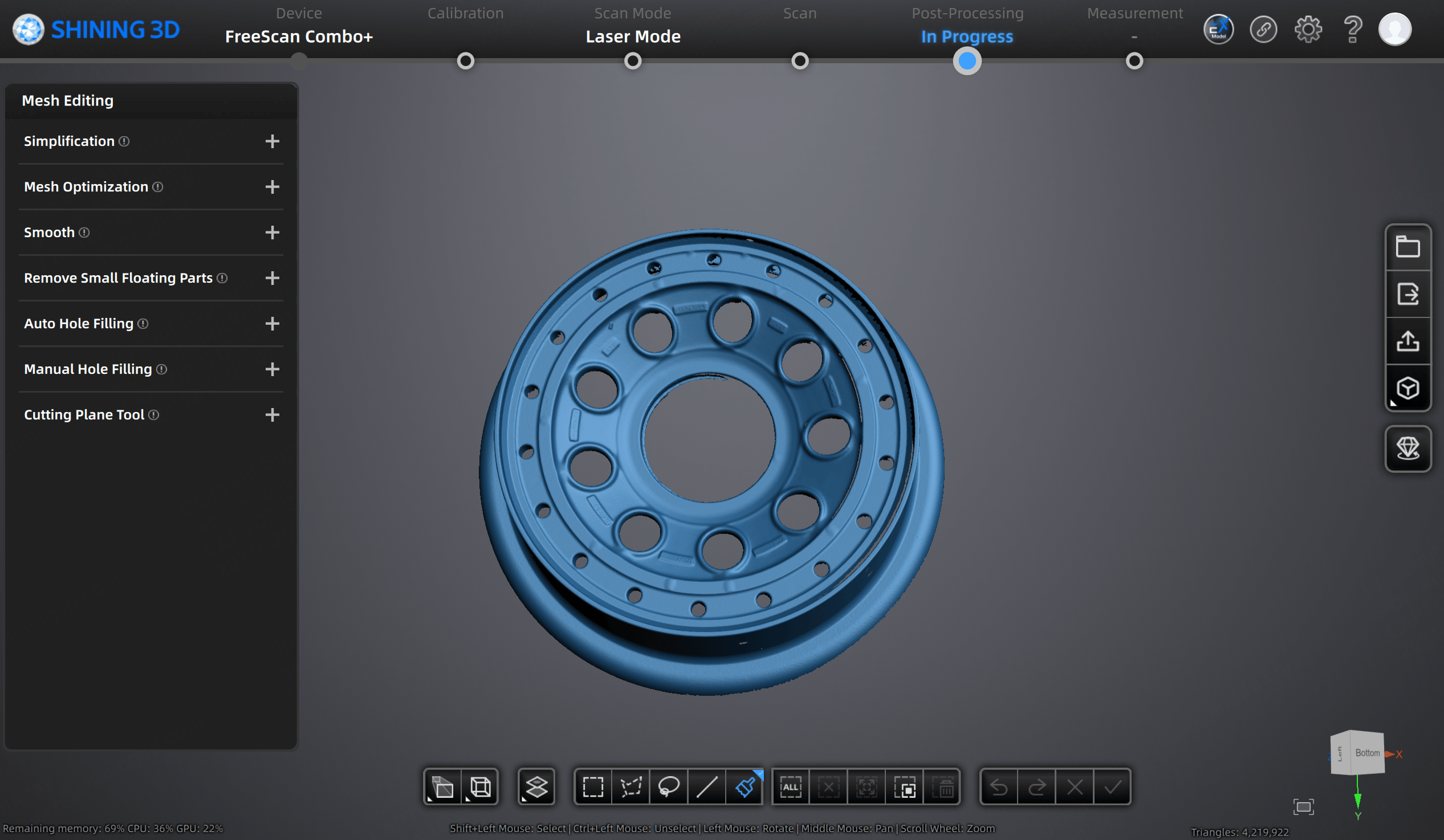
Task: Expand the Simplification section
Action: (x=272, y=141)
